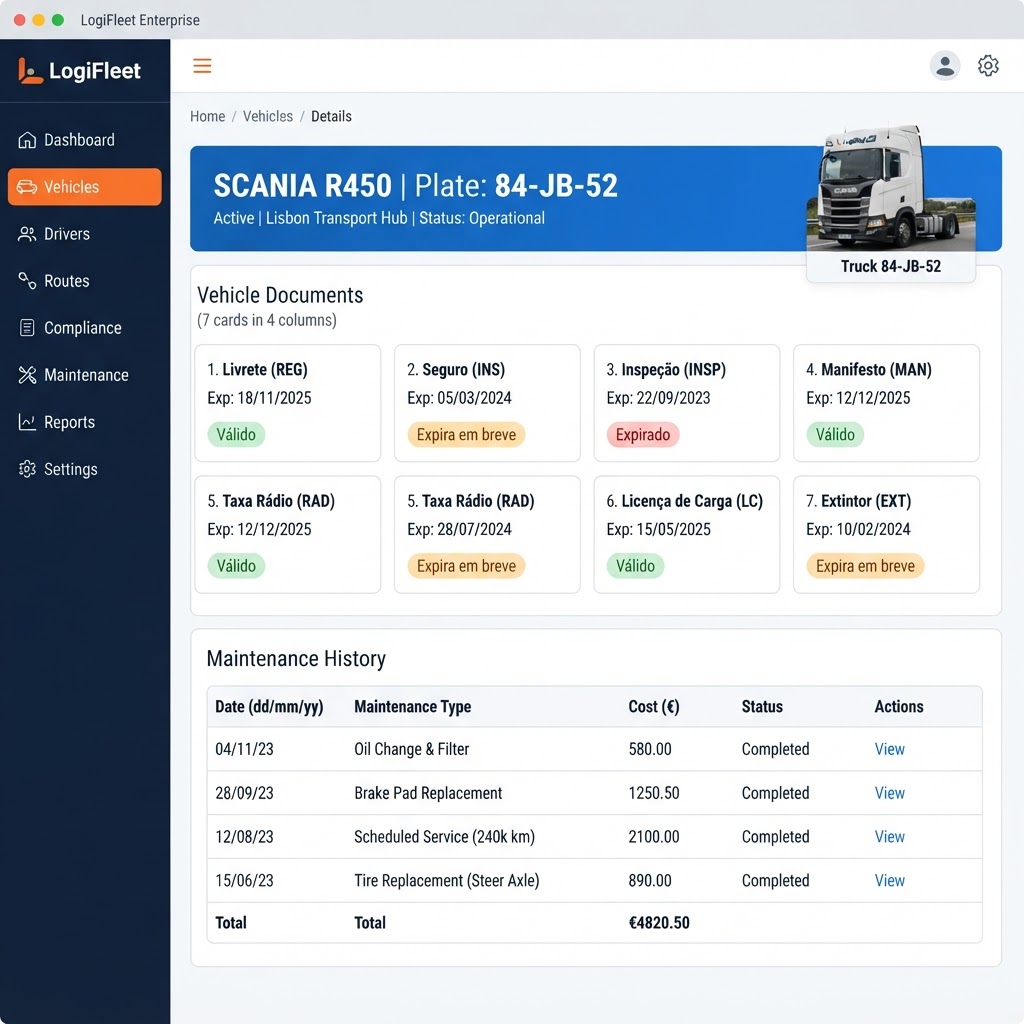View the Oil Change & Filter record
The image size is (1024, 1024).
pos(889,749)
